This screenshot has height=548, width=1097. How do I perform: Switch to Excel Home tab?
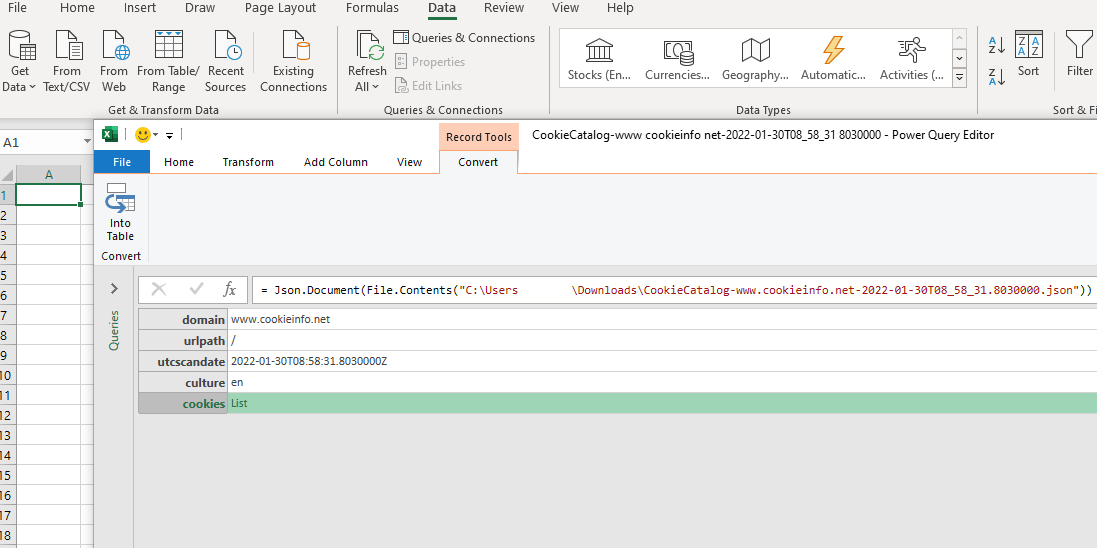tap(77, 8)
